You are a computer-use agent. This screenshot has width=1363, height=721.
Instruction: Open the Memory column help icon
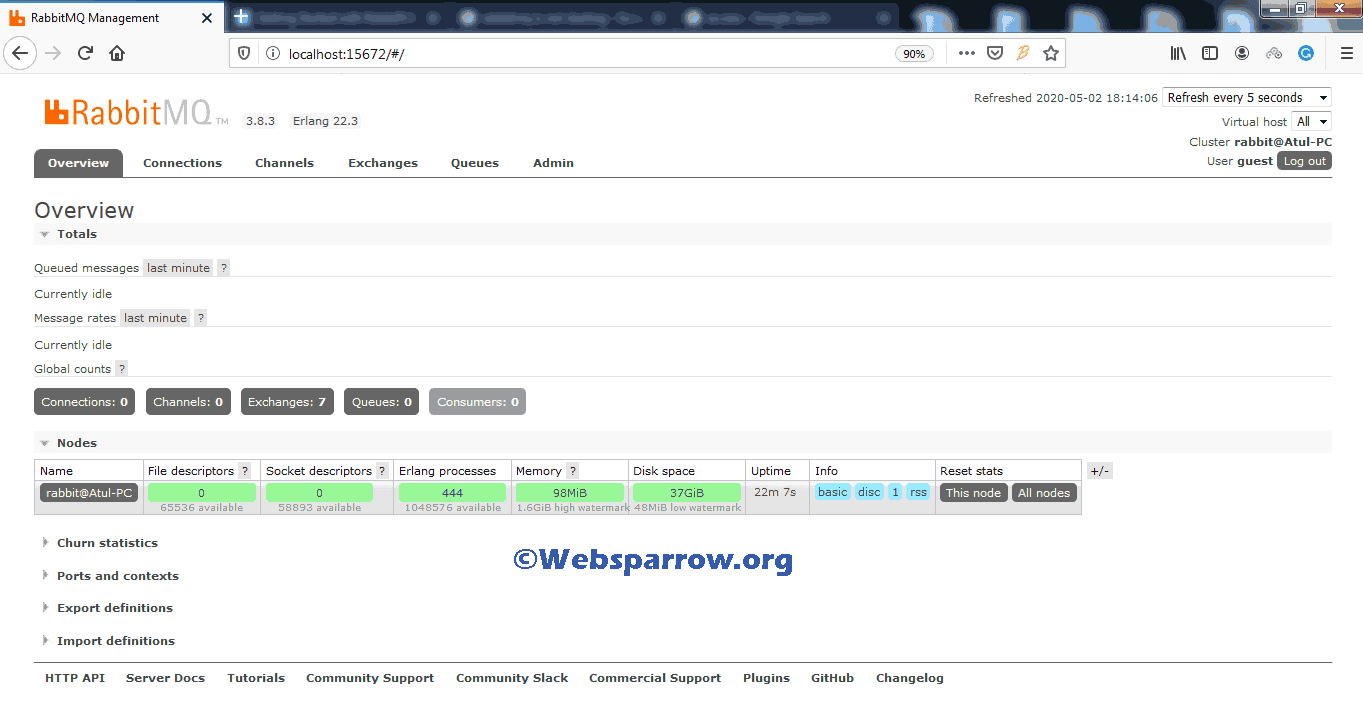tap(571, 471)
